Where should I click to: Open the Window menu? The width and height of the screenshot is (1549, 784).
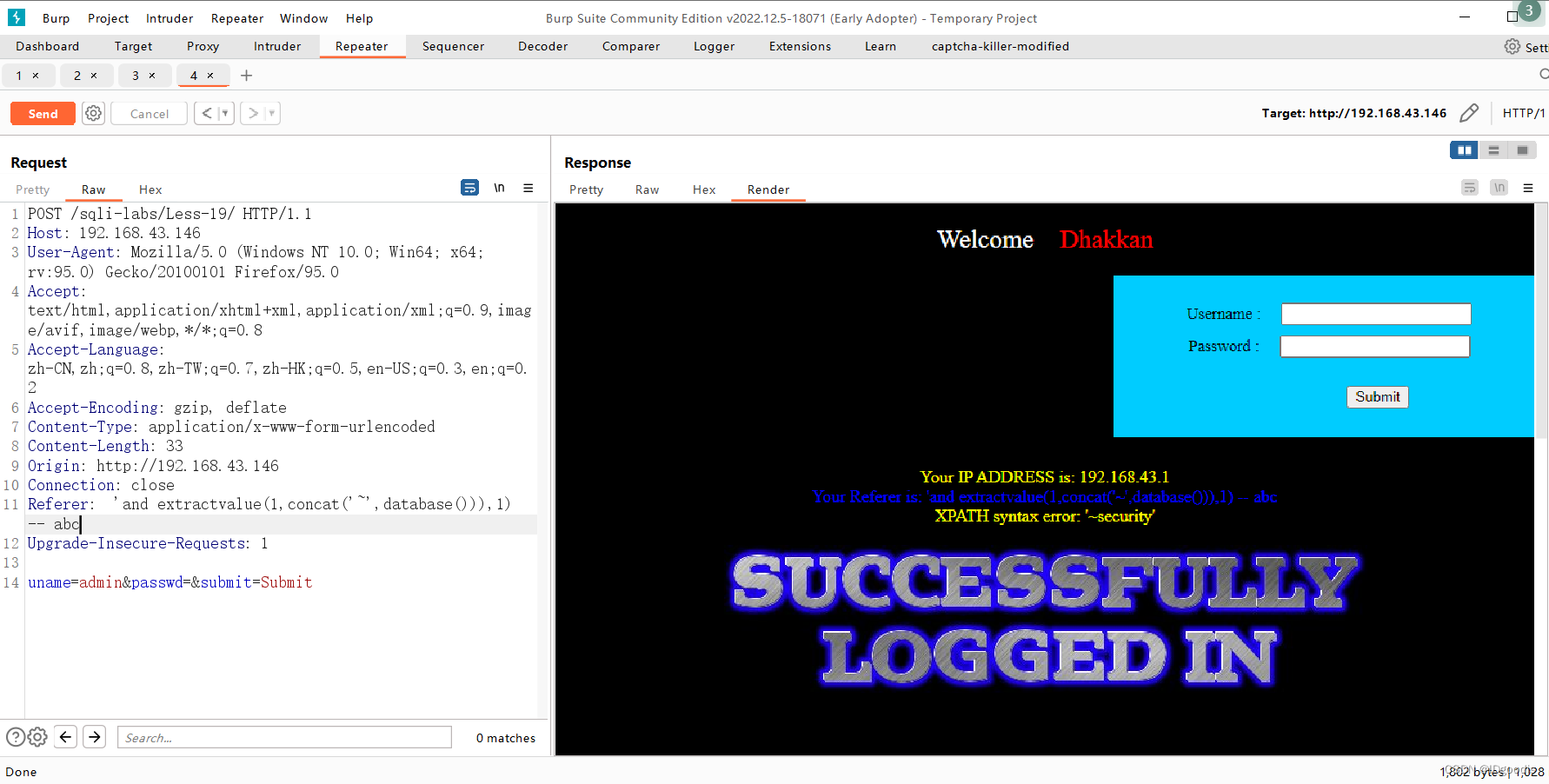(303, 18)
